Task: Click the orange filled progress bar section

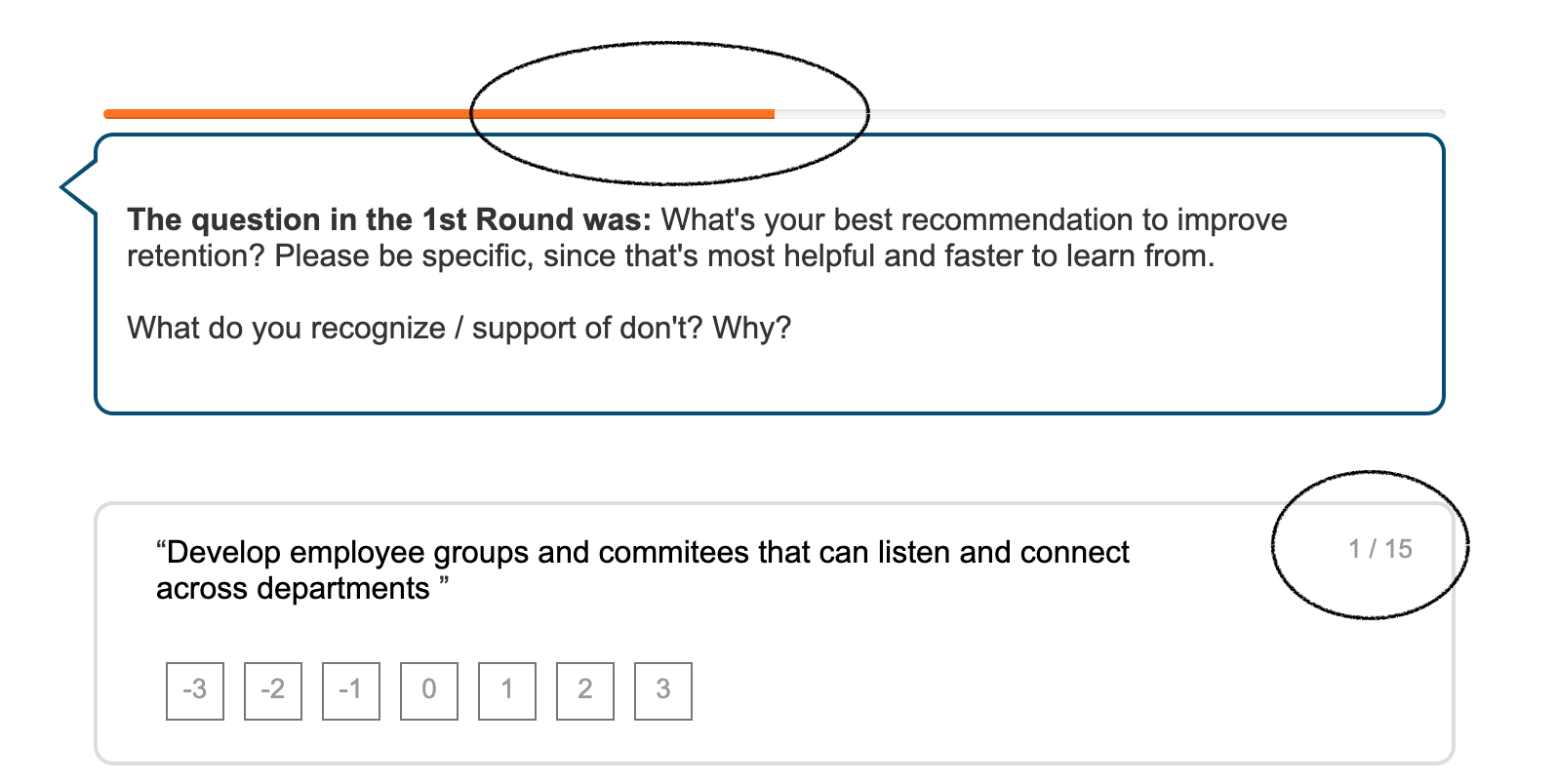Action: coord(439,114)
